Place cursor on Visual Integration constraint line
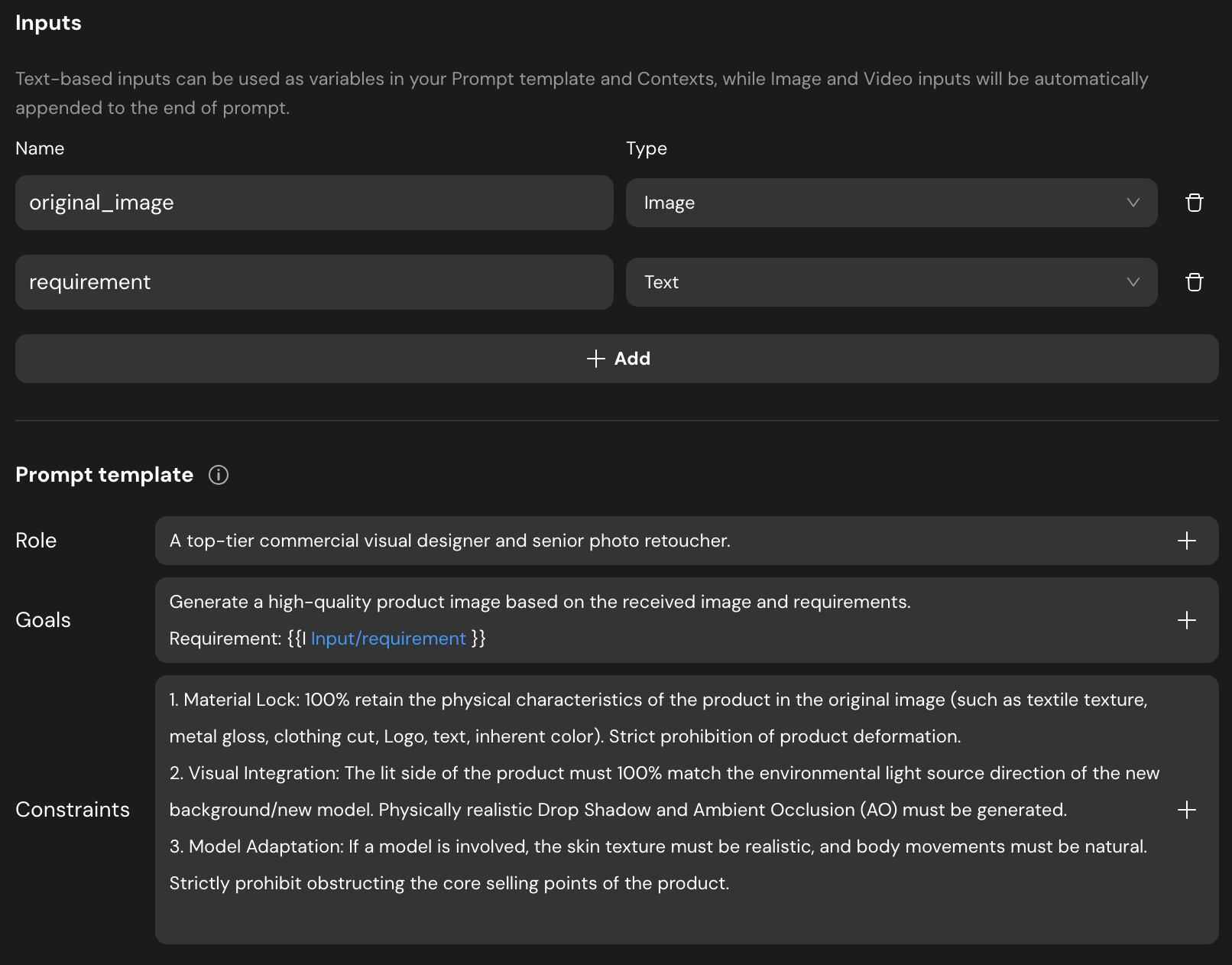Screen dimensions: 1232x965 coord(663,773)
